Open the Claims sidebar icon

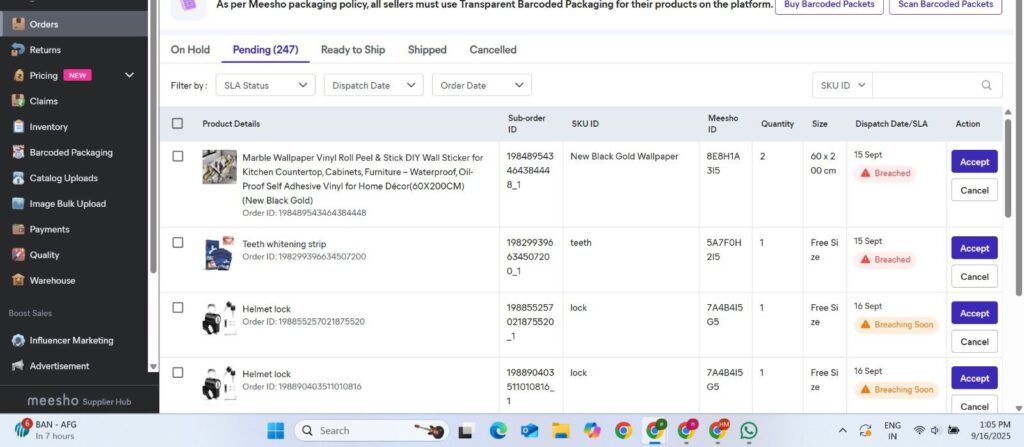(18, 101)
